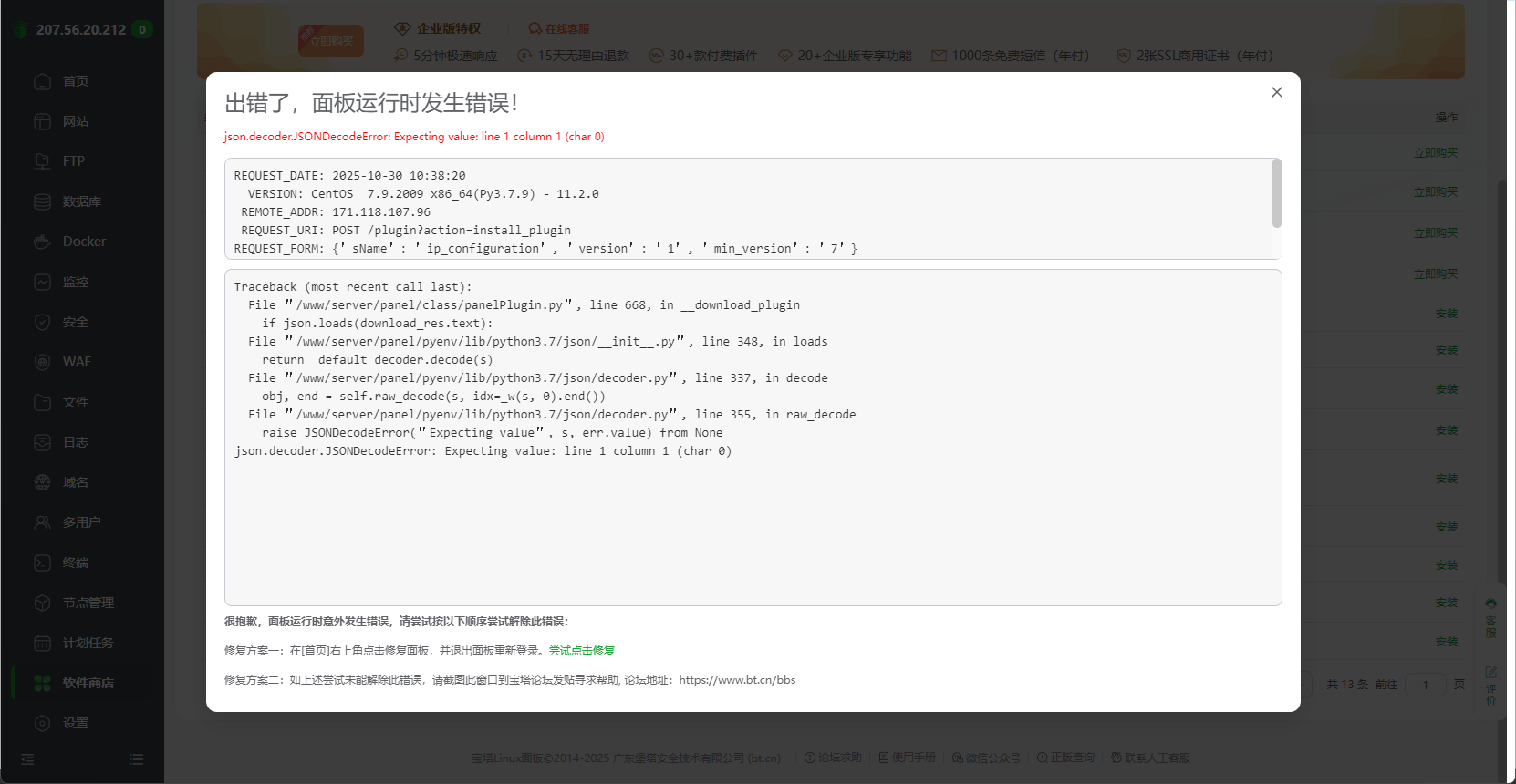Click the 立即购买 button in top banner
1516x784 pixels.
pyautogui.click(x=331, y=41)
